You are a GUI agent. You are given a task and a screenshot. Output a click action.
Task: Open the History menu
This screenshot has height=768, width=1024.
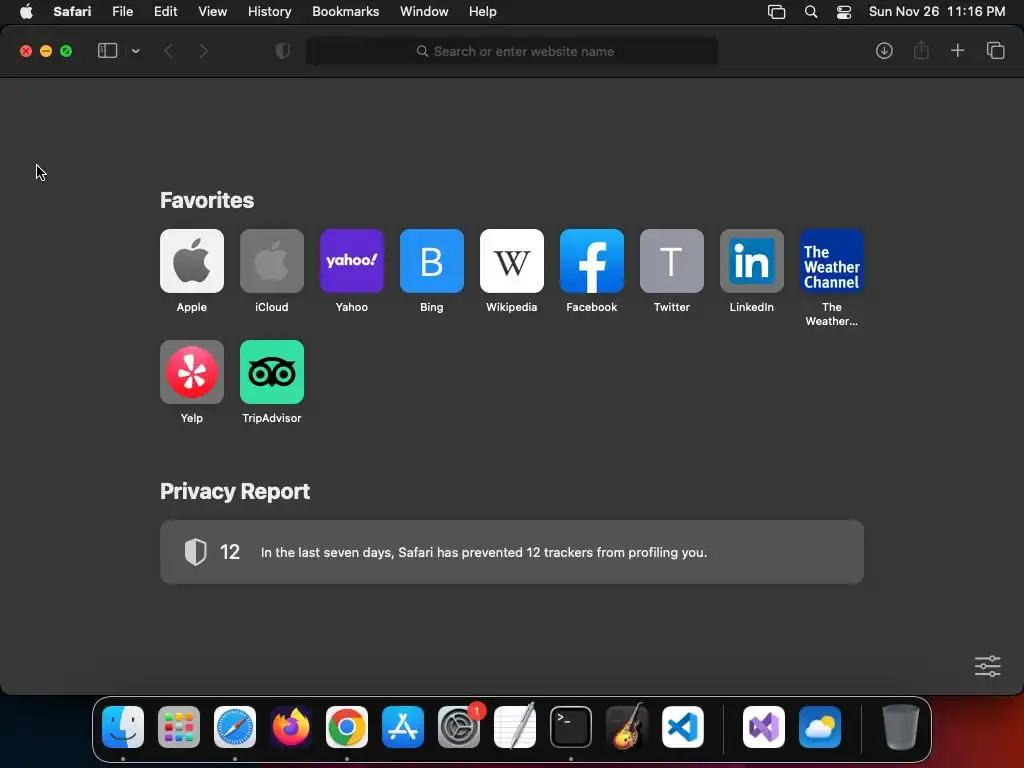269,12
